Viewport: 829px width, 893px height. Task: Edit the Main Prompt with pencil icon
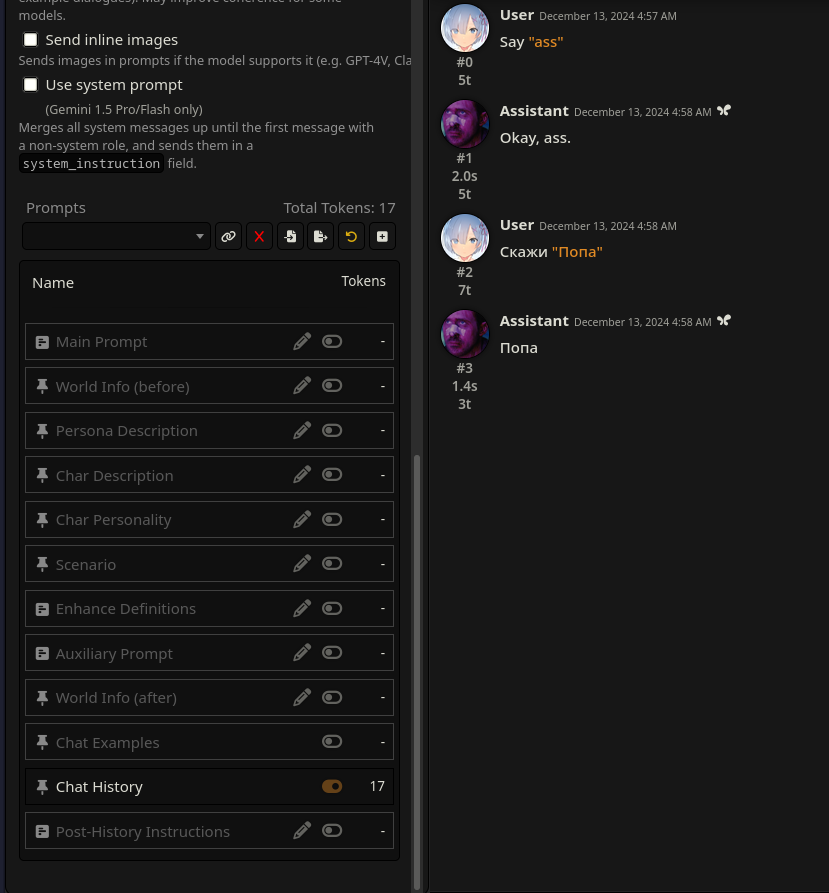pyautogui.click(x=302, y=342)
